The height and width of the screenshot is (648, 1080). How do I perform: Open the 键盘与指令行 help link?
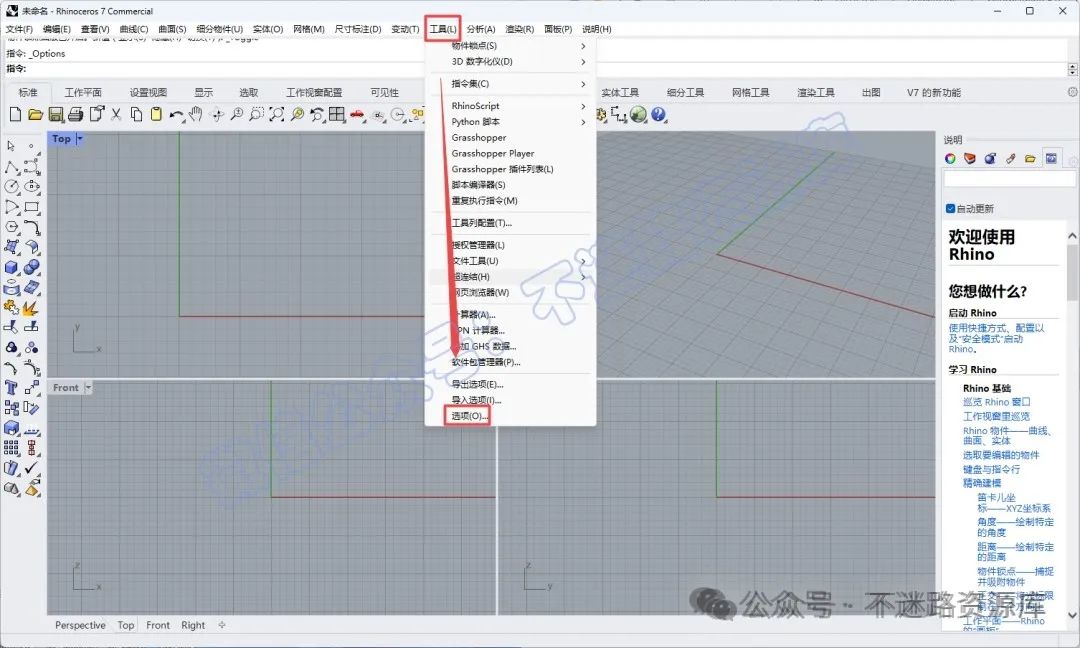click(991, 469)
